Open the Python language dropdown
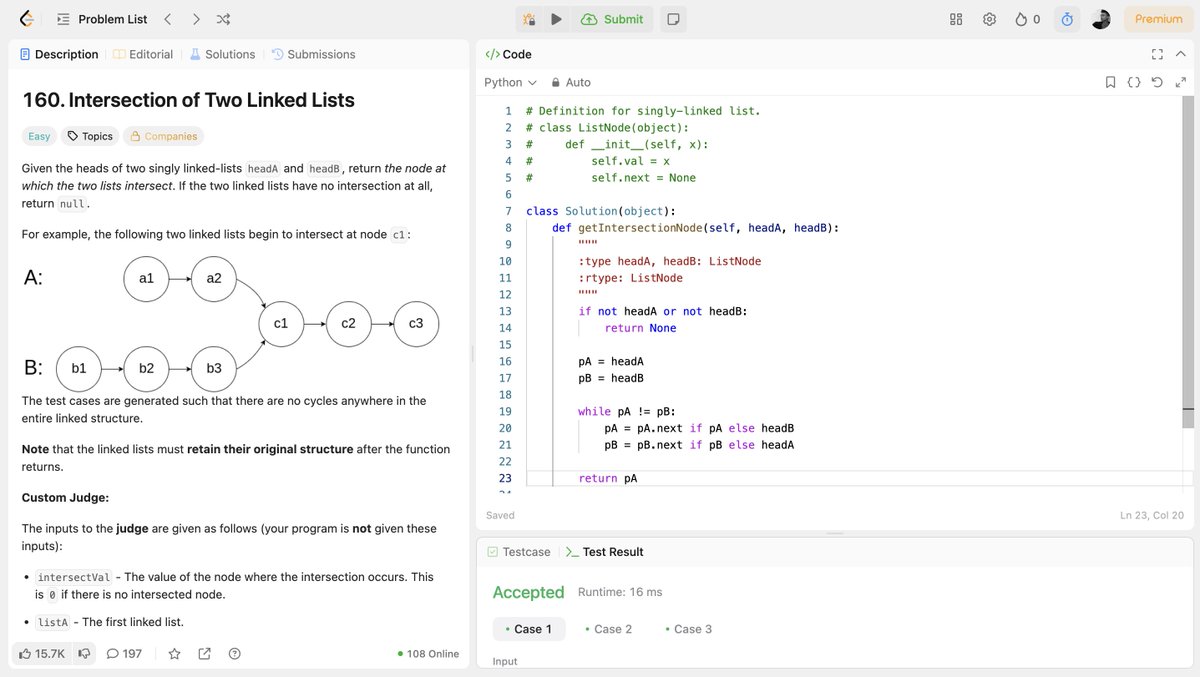Screen dimensions: 1200x677 click(510, 82)
